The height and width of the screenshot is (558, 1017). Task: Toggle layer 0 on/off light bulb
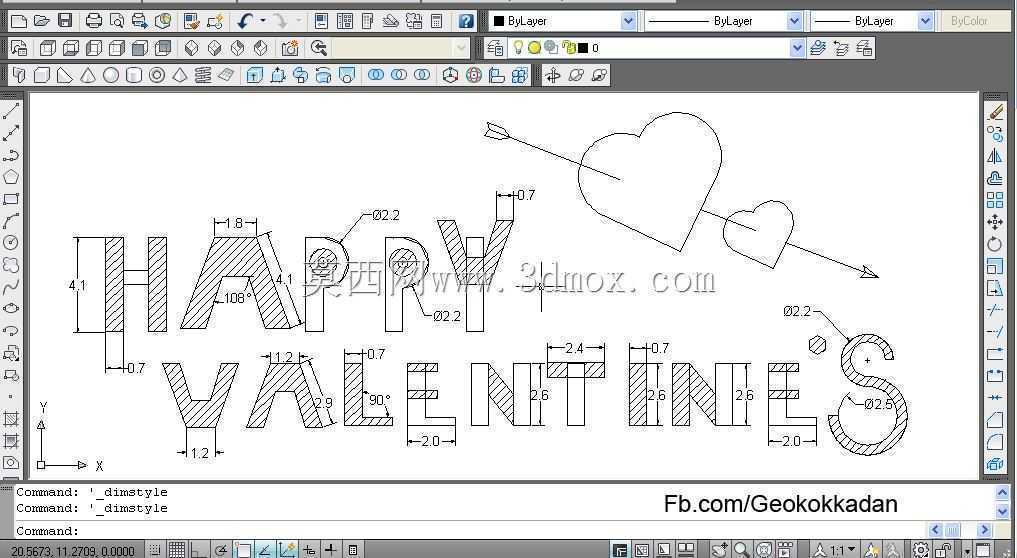(518, 48)
